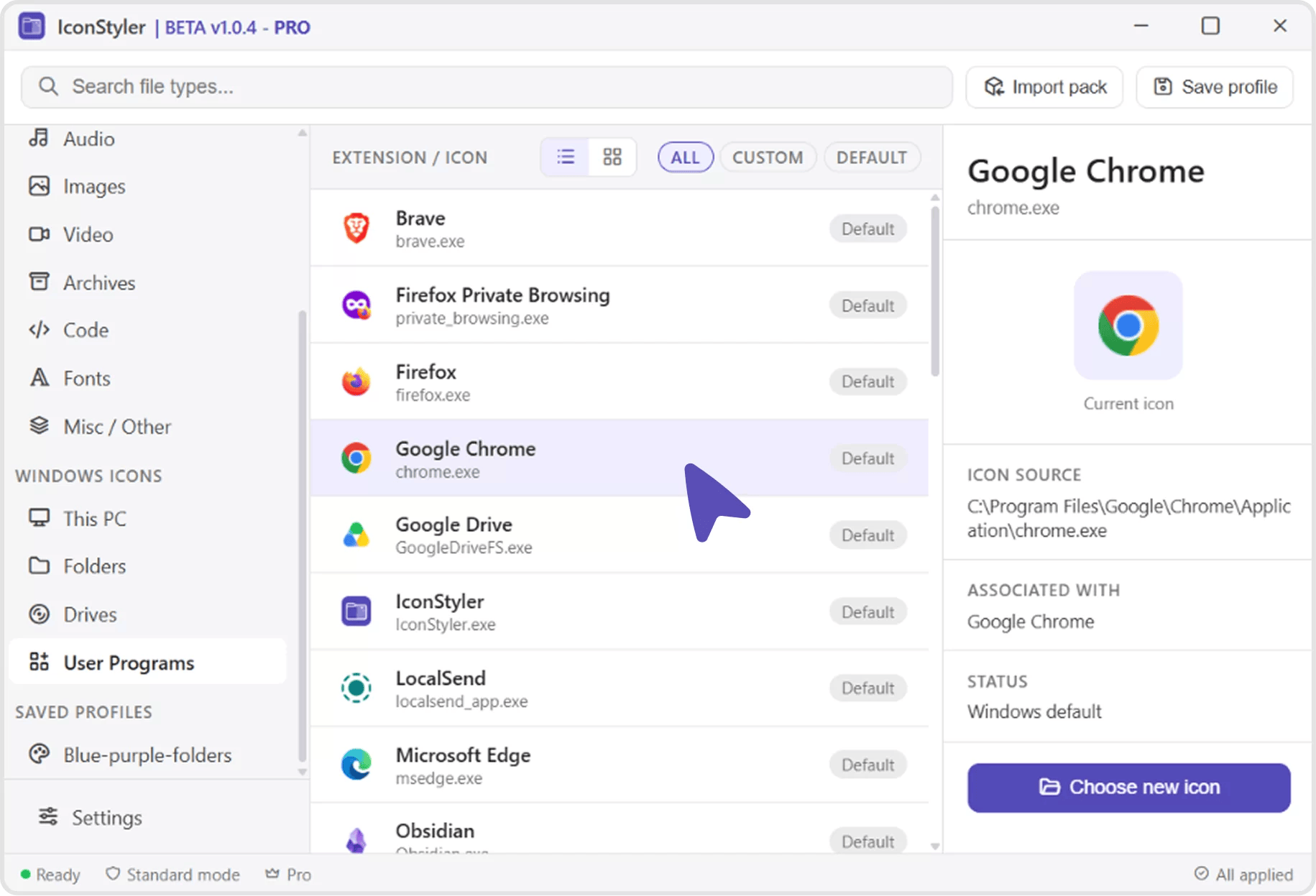Filter list by CUSTOM icons
Image resolution: width=1316 pixels, height=896 pixels.
pos(768,157)
